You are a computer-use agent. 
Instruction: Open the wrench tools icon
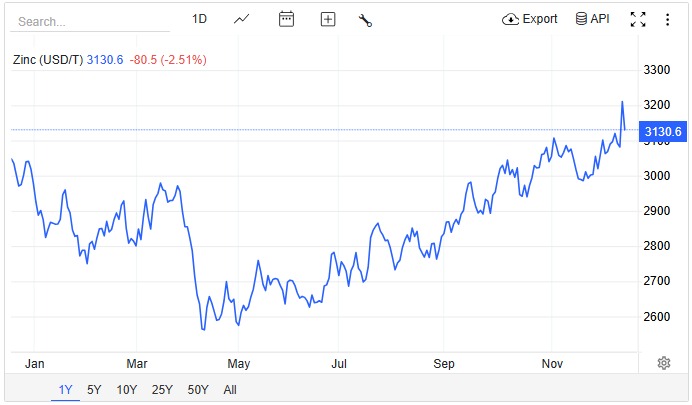point(365,19)
